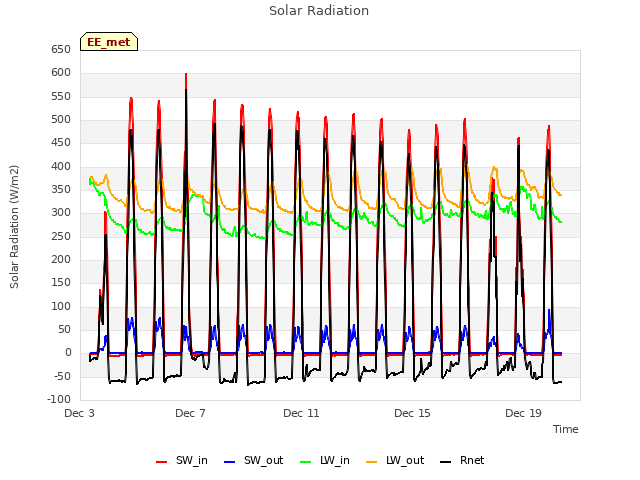640x480 pixels.
Task: Click the 300 y-axis tick label
Action: point(61,213)
